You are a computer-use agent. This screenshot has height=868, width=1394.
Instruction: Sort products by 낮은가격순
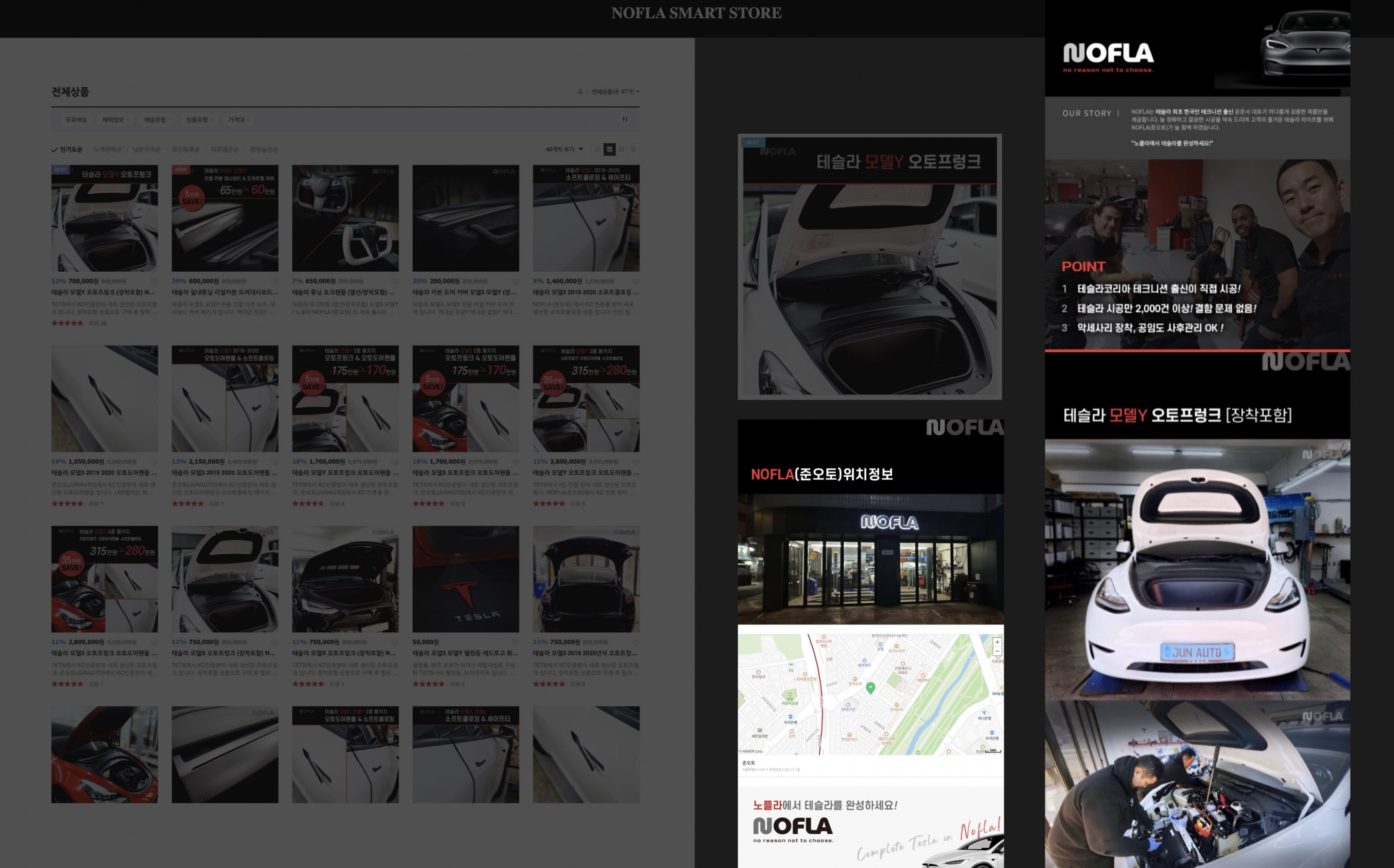147,149
